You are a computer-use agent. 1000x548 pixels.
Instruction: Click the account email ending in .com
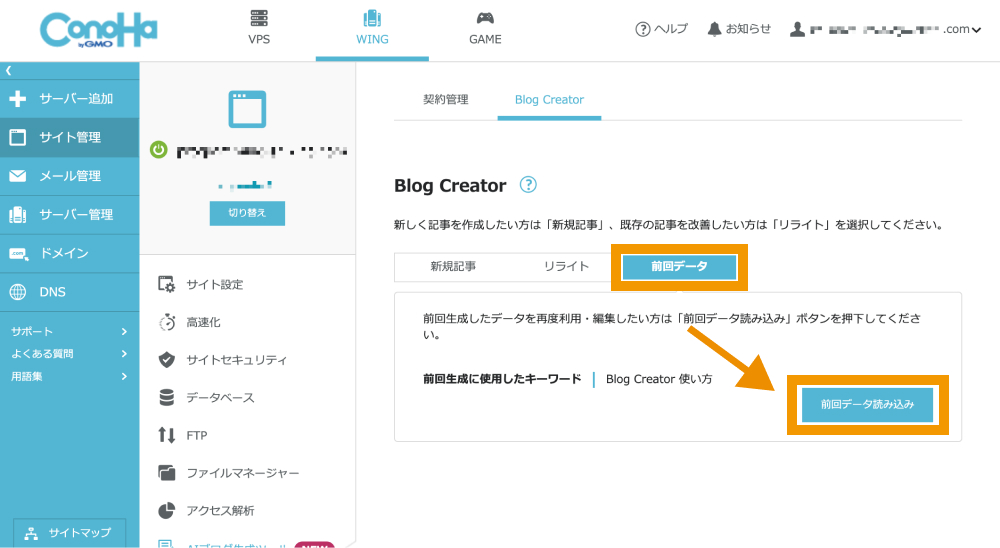click(x=890, y=29)
